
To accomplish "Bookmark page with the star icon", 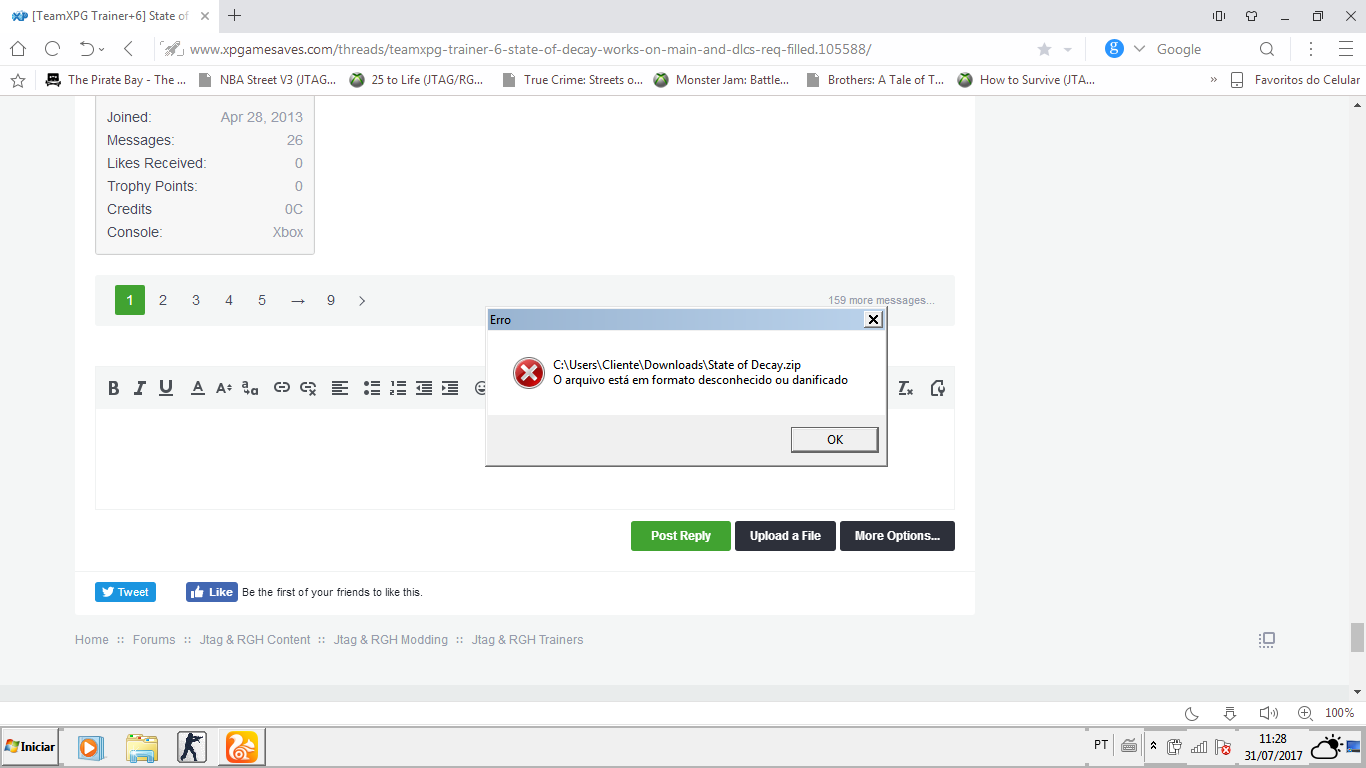I will point(1044,49).
